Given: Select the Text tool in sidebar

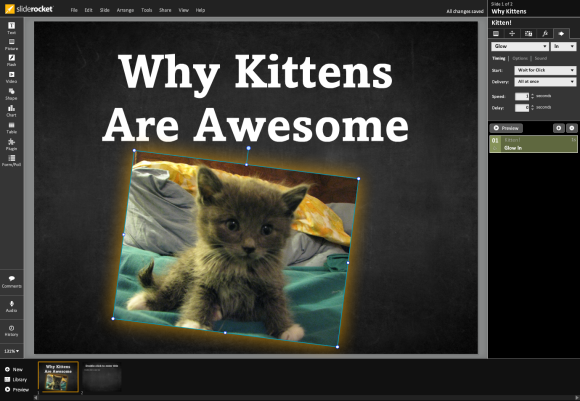Looking at the screenshot, I should click(x=11, y=28).
